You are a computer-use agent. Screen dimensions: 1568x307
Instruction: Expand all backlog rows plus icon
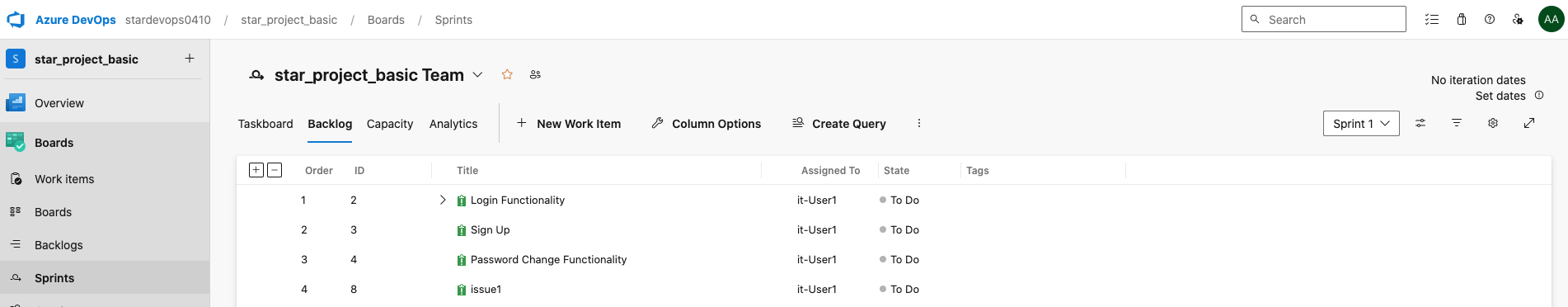click(x=256, y=170)
